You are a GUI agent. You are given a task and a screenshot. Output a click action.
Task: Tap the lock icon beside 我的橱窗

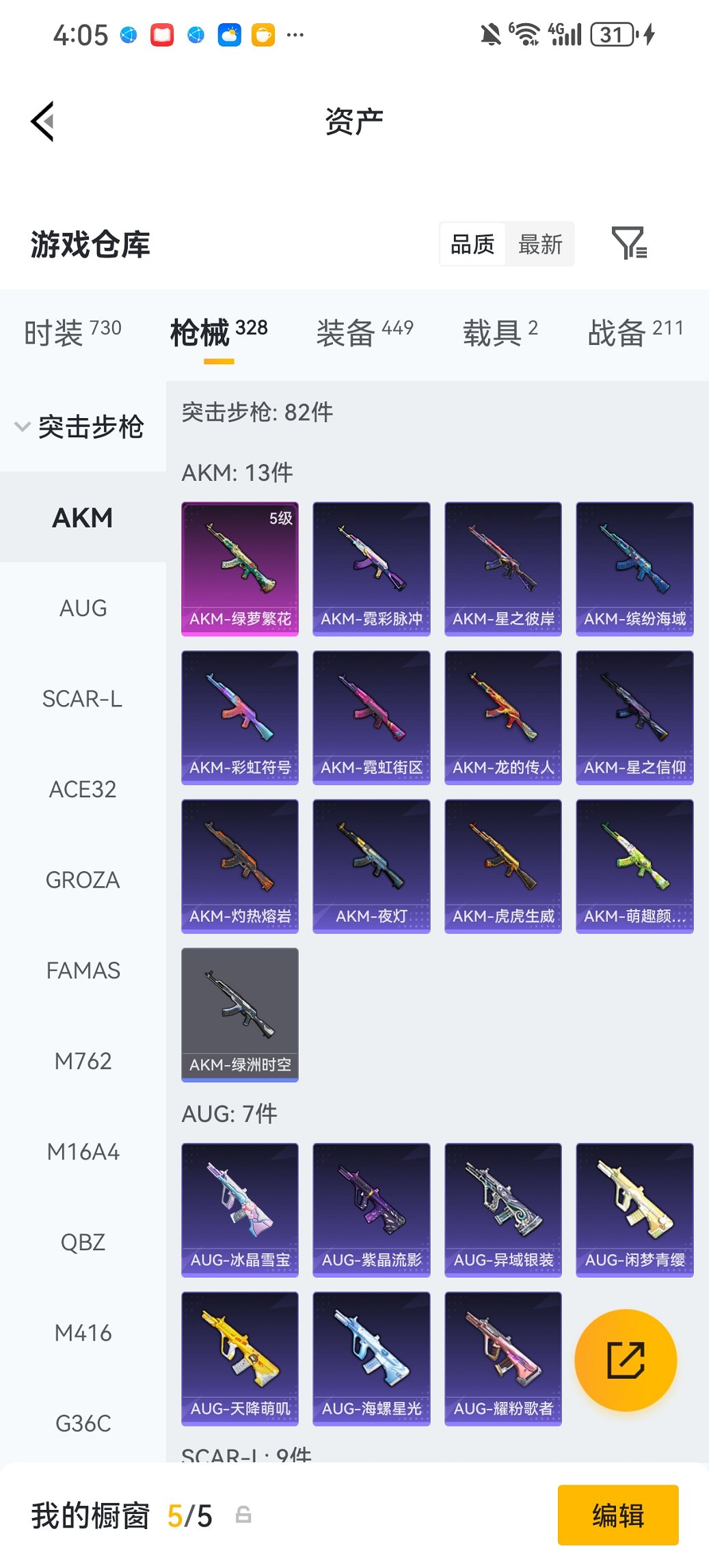(x=243, y=1515)
